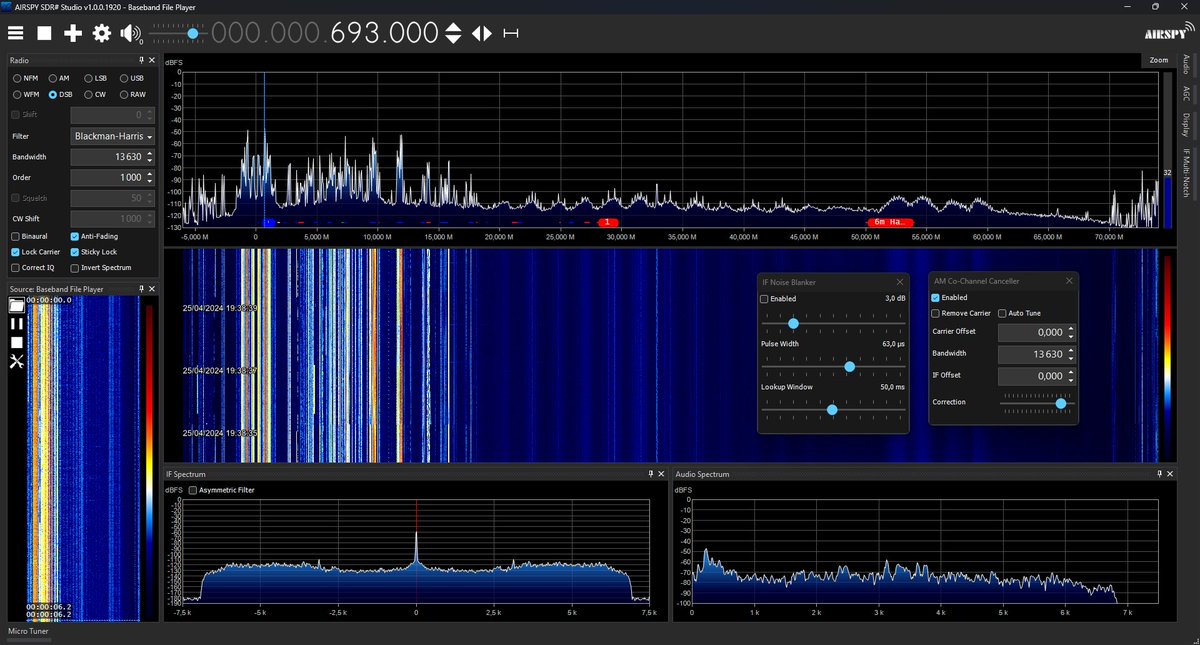Select the AM demodulation mode
The image size is (1200, 645).
[x=59, y=78]
